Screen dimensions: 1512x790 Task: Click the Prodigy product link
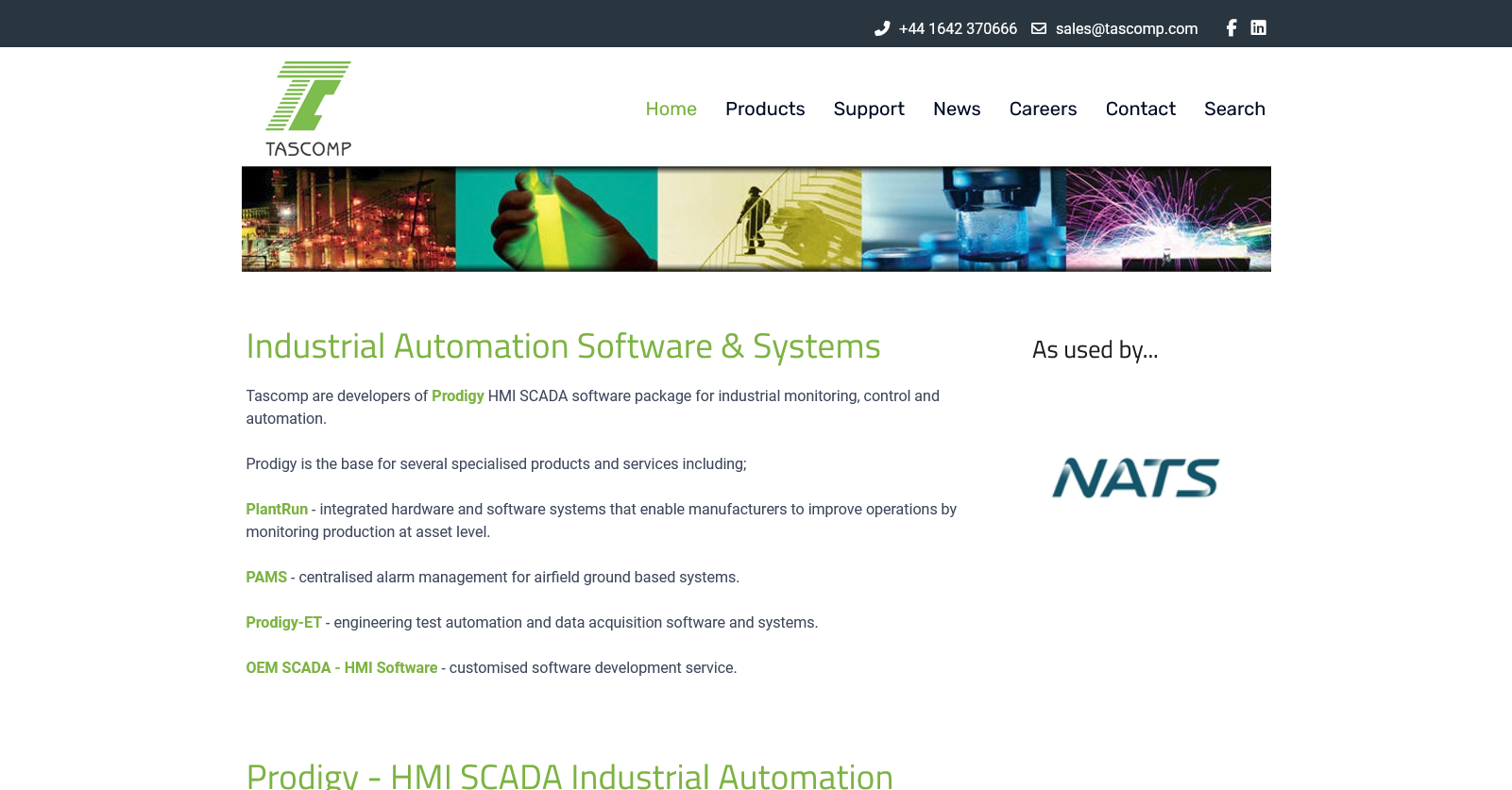[x=458, y=395]
